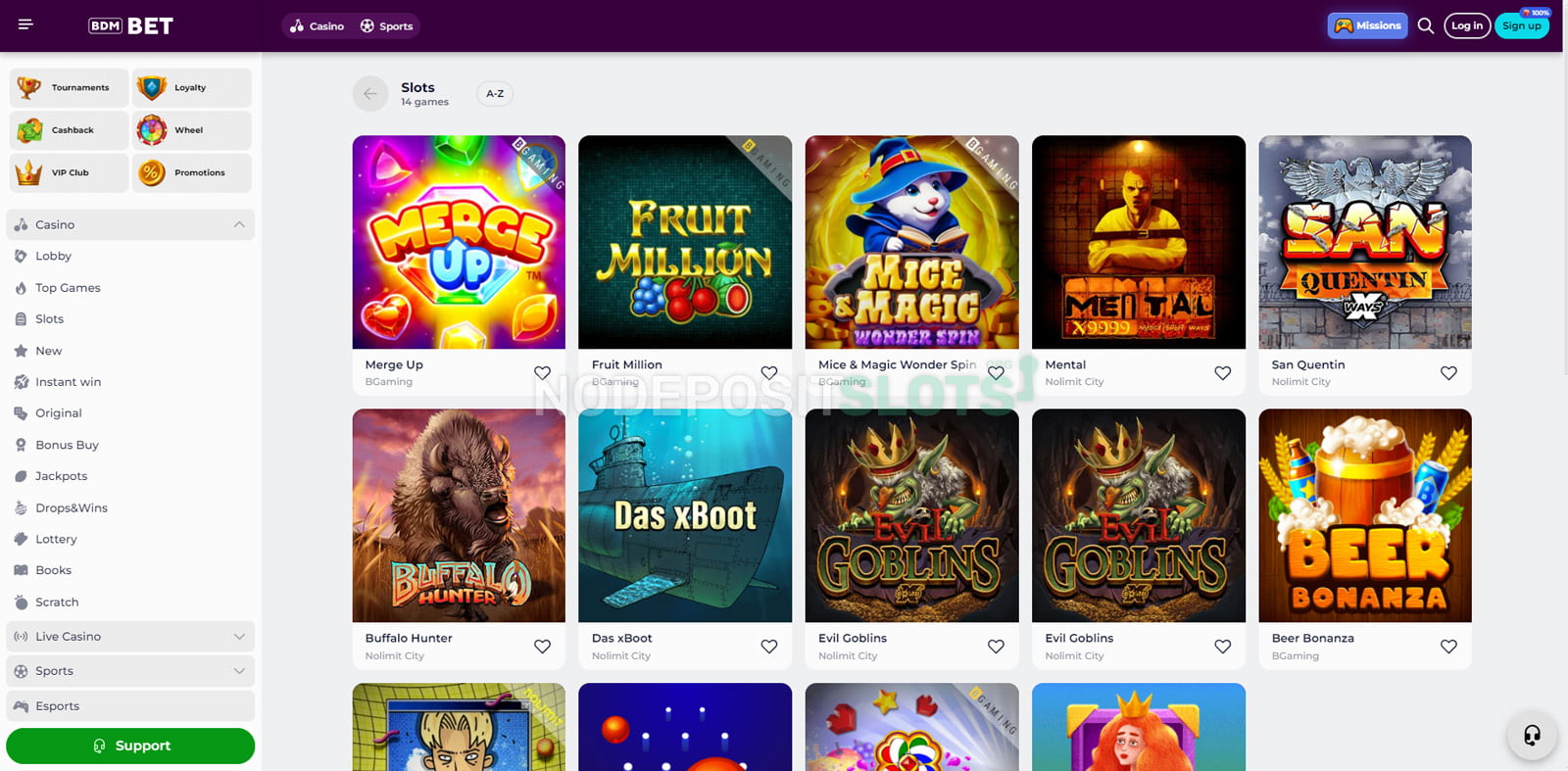Open the Mental game thumbnail
Viewport: 1568px width, 771px height.
[1139, 242]
